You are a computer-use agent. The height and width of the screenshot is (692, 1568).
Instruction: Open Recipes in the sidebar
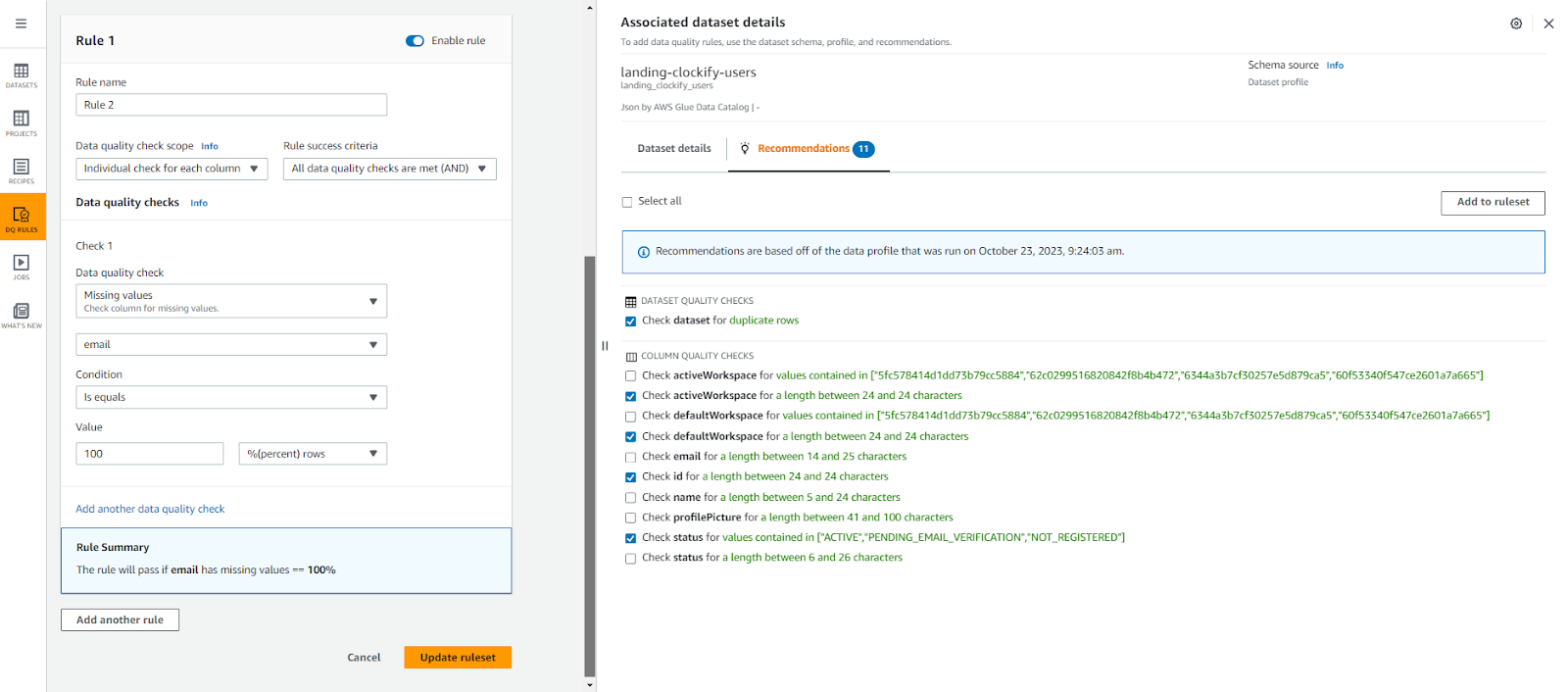click(22, 171)
